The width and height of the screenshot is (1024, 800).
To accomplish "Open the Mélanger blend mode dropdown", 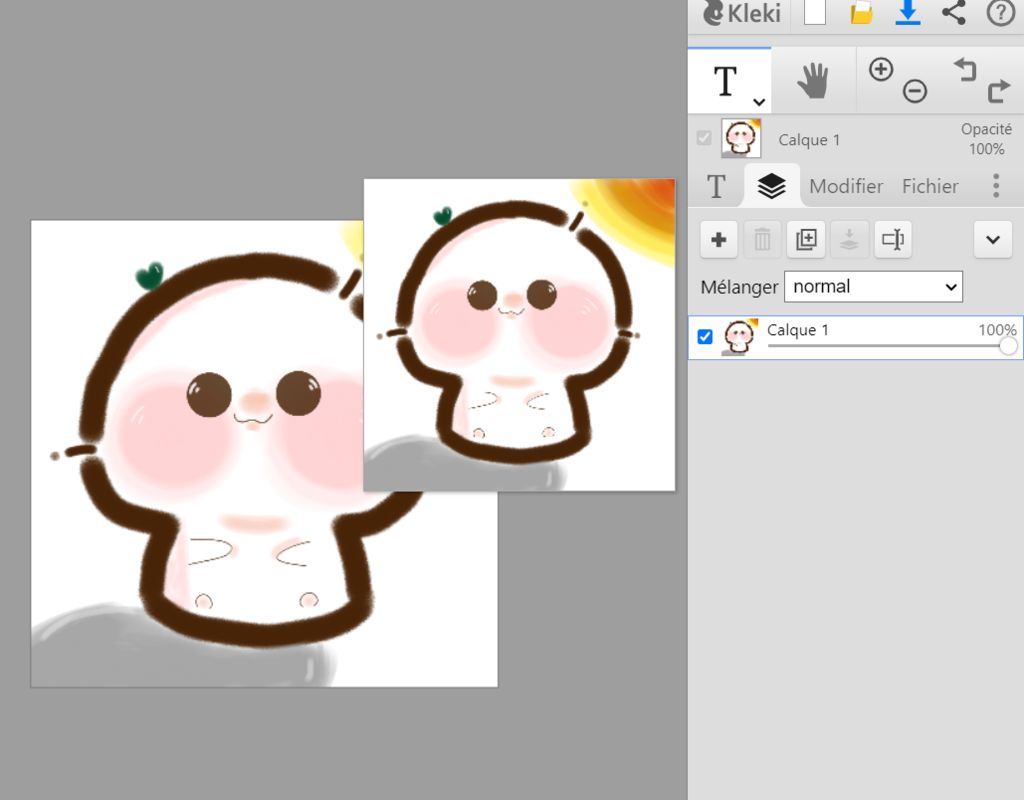I will point(873,287).
